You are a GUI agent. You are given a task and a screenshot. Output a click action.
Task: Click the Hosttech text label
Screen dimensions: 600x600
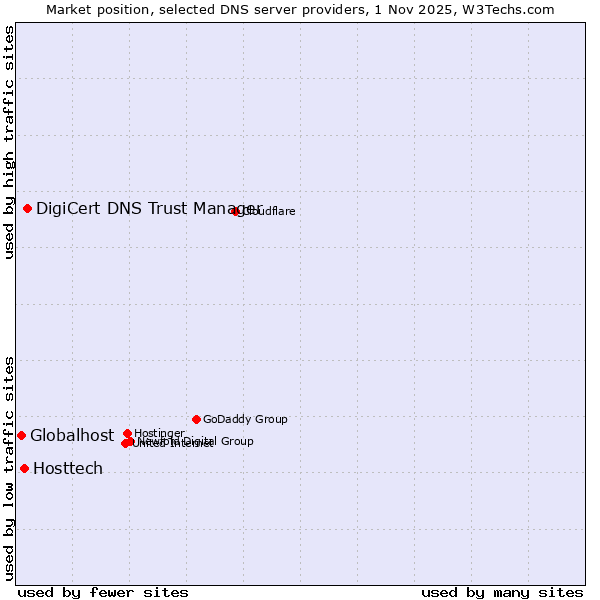(x=68, y=468)
